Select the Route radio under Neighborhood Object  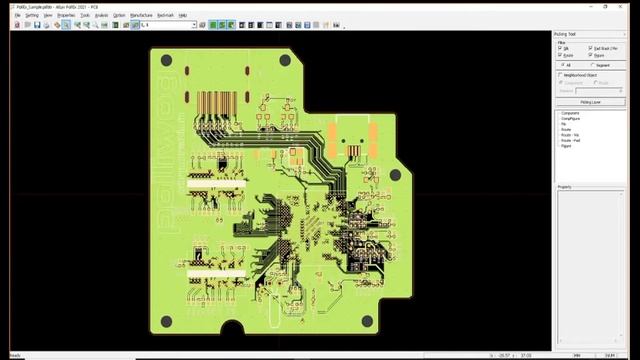point(596,82)
